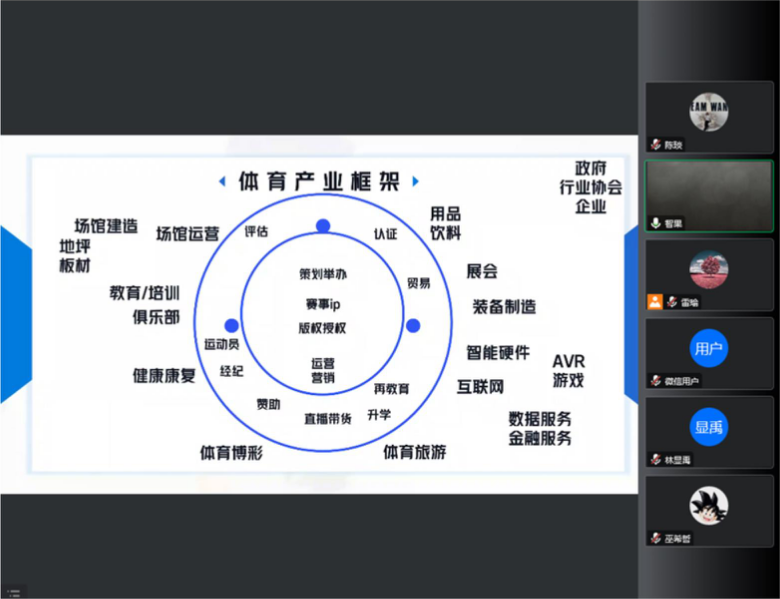The image size is (780, 599).
Task: Click the blue dot on ring's right side
Action: [413, 326]
